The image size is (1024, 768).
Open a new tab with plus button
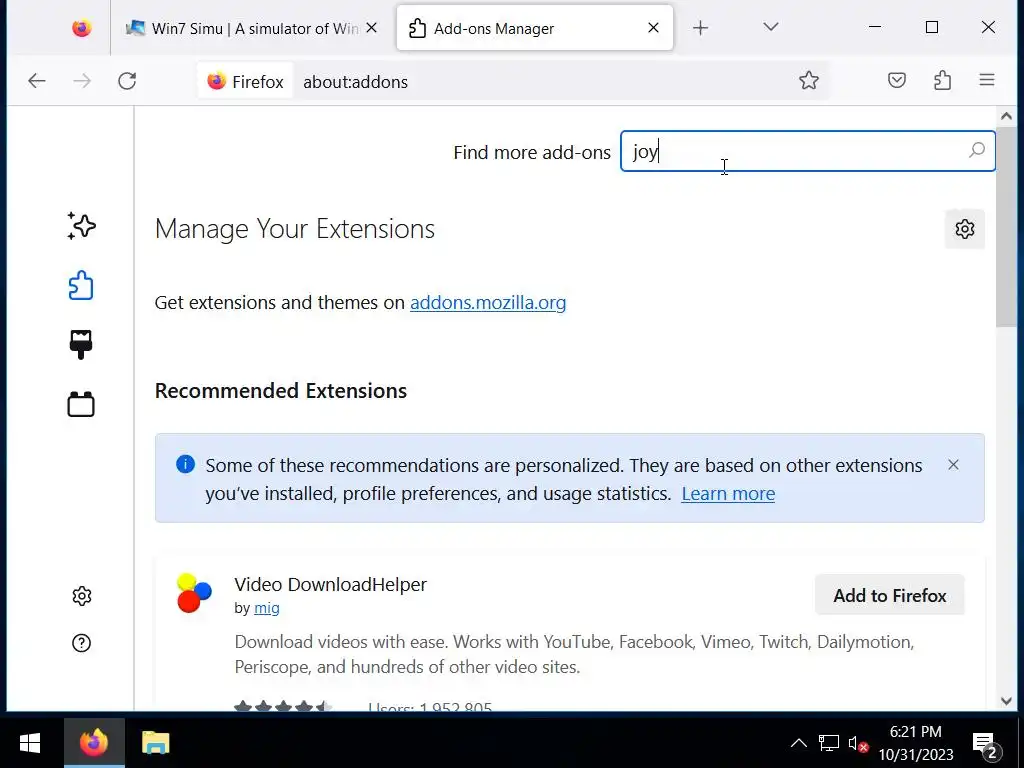click(700, 28)
